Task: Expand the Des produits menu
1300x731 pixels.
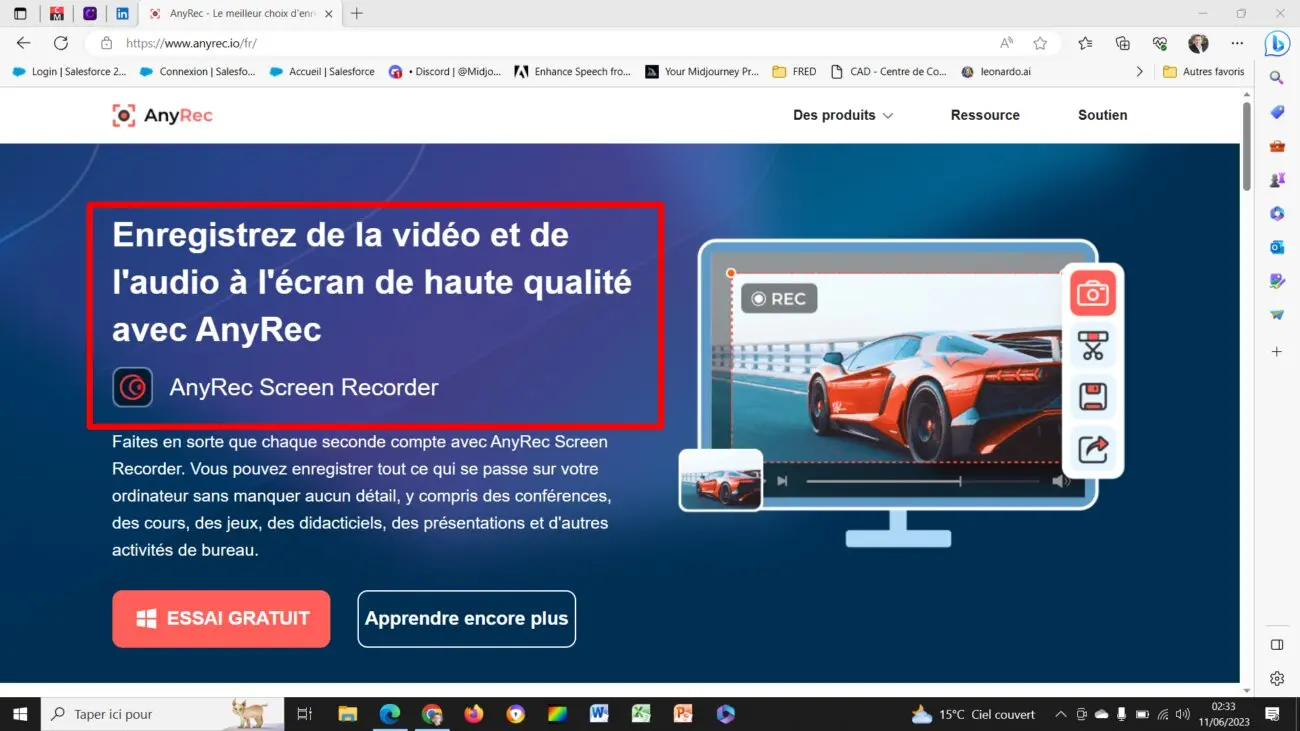Action: pyautogui.click(x=843, y=115)
